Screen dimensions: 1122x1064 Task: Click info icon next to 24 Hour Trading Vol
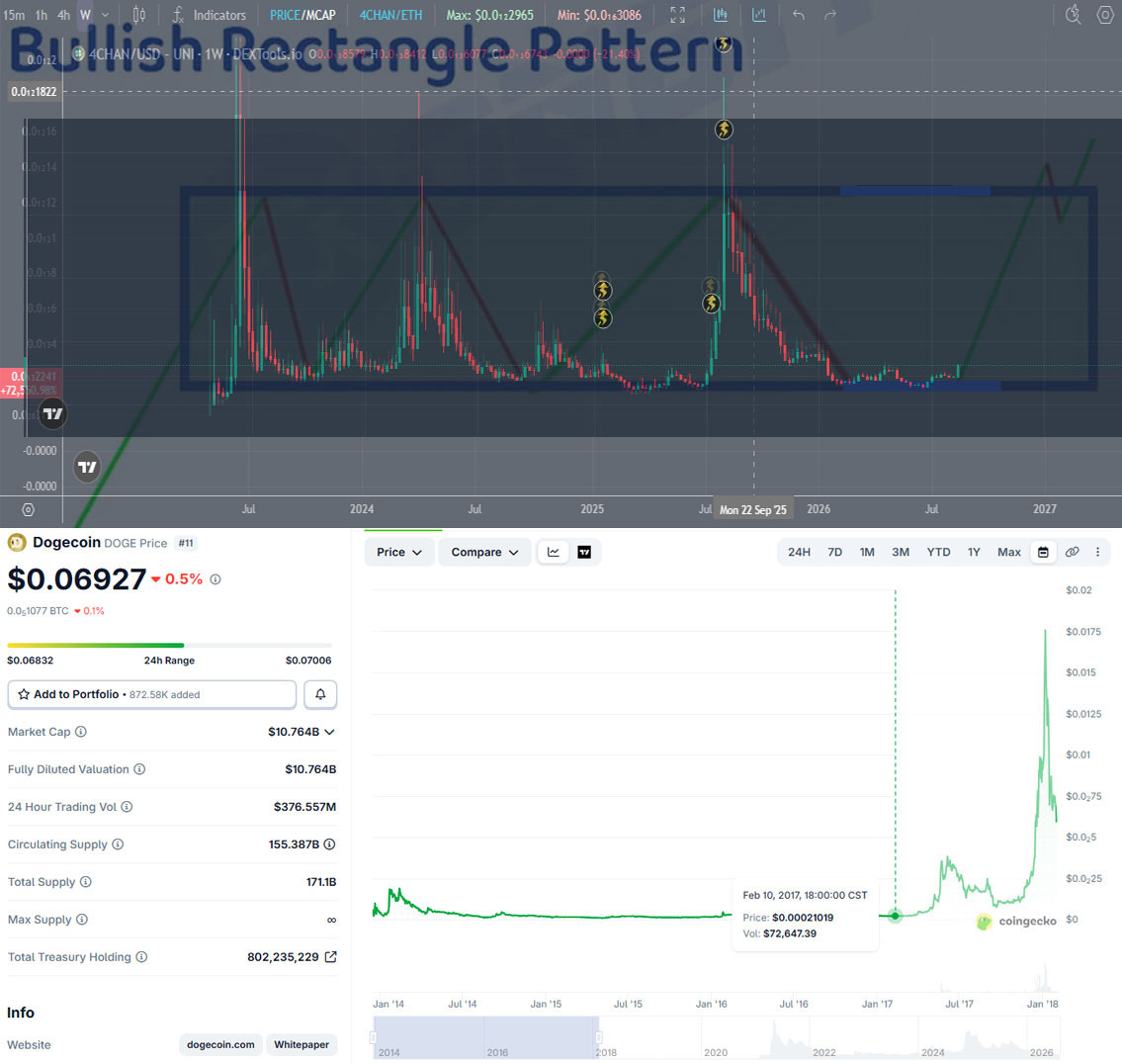click(x=127, y=806)
